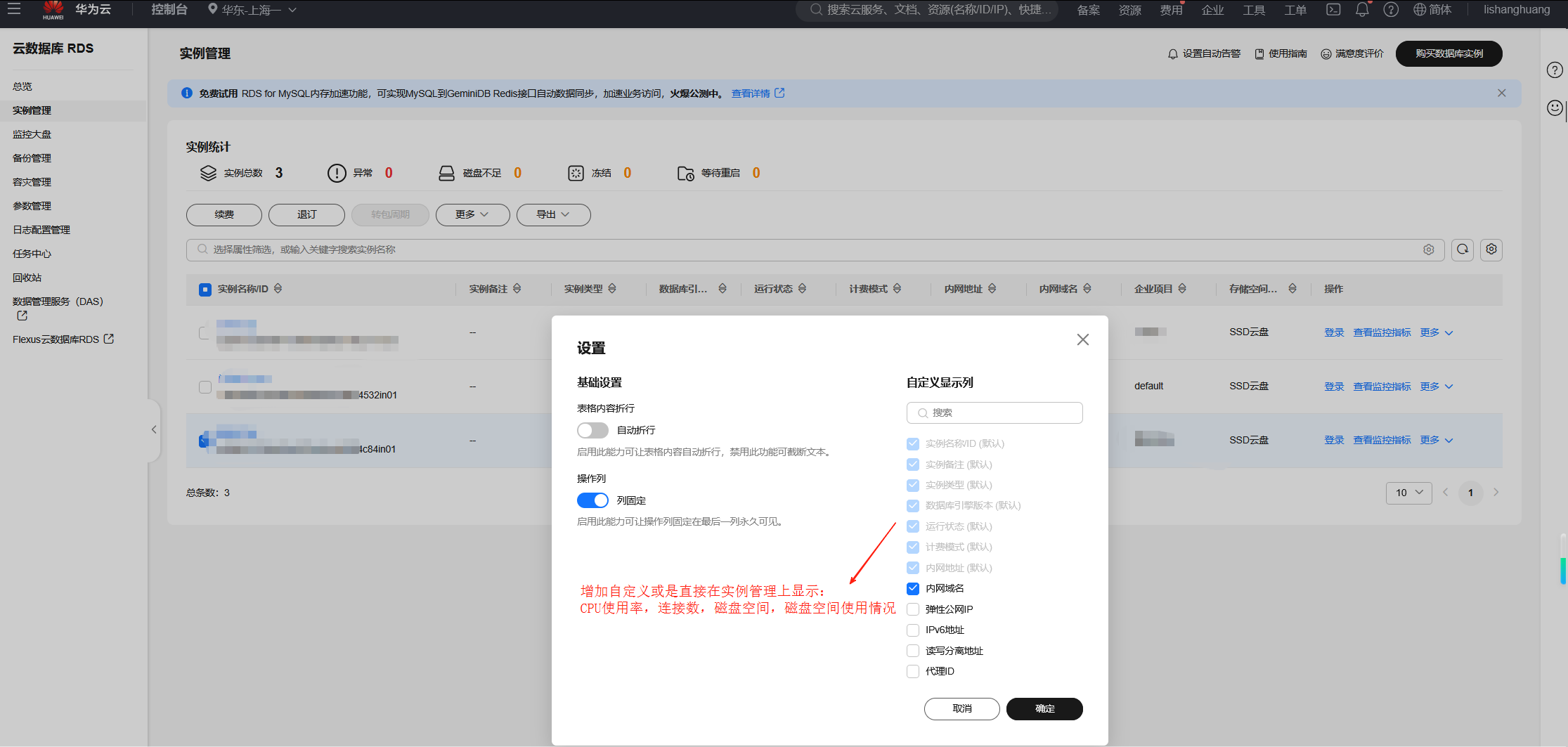Uncheck the 内网域名 column checkbox
Screen dimensions: 1568x747
[913, 589]
